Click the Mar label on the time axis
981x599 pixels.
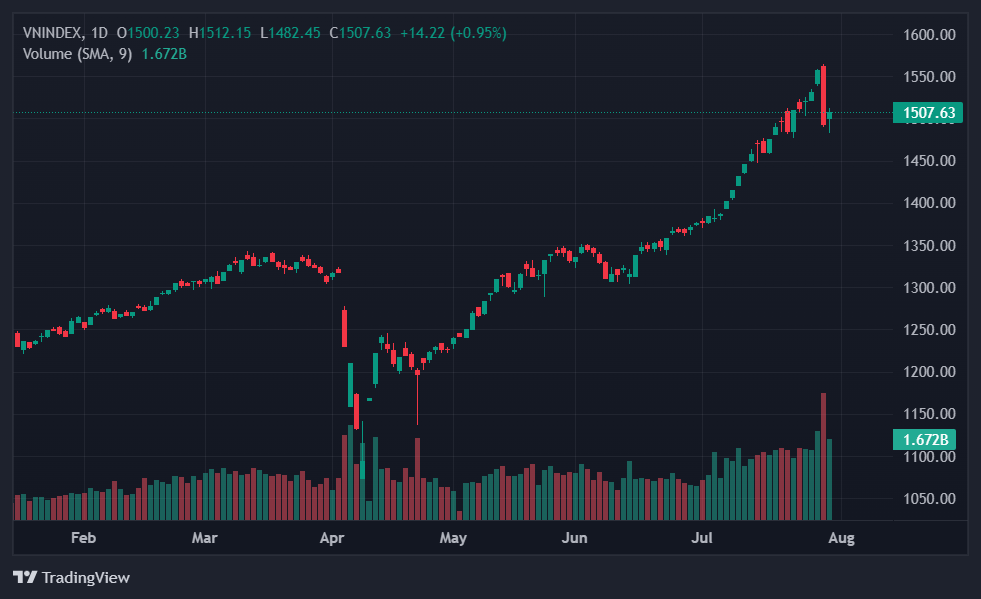click(205, 538)
